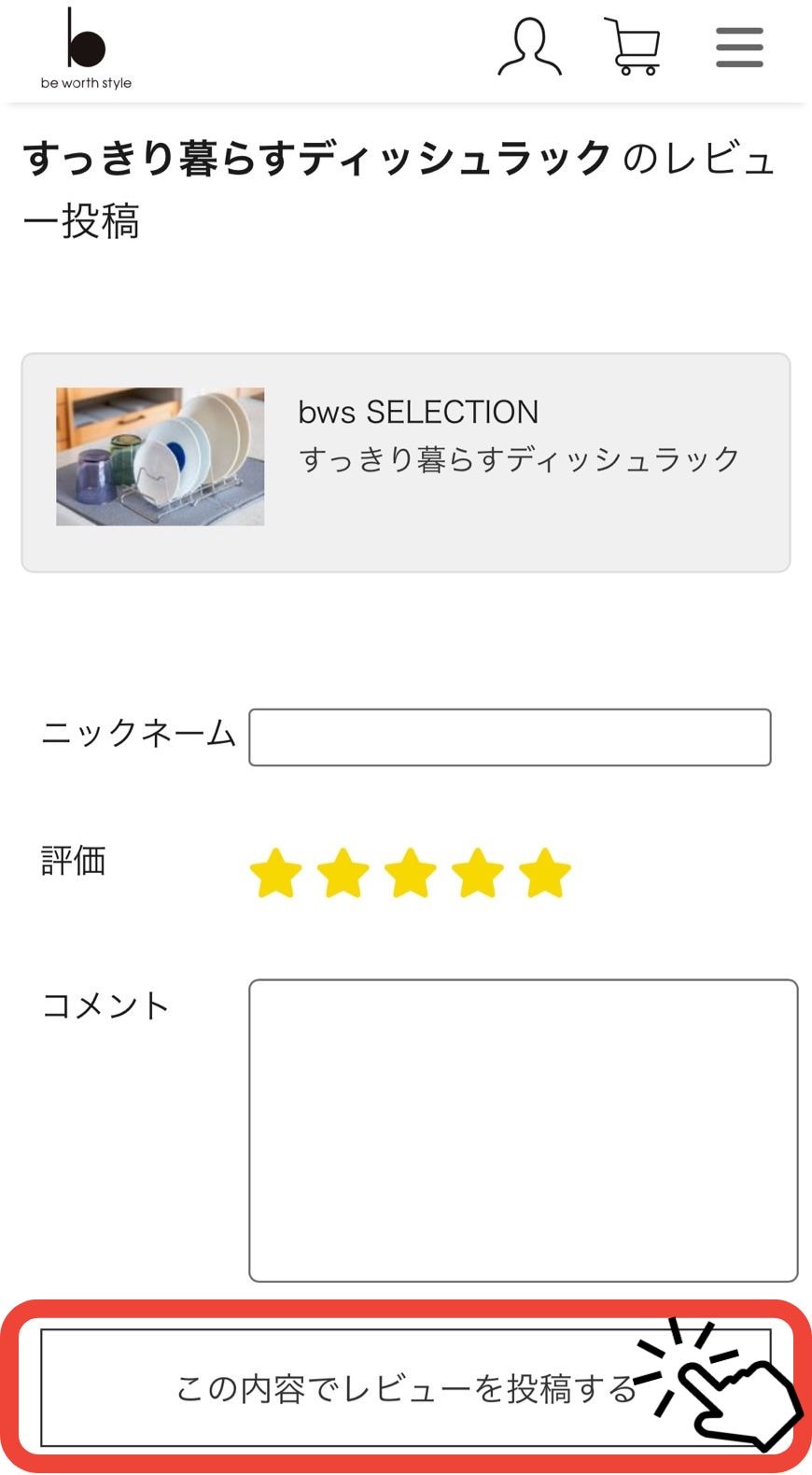Focus the ニックネーム input field
Viewport: 812px width, 1475px height.
[x=510, y=737]
